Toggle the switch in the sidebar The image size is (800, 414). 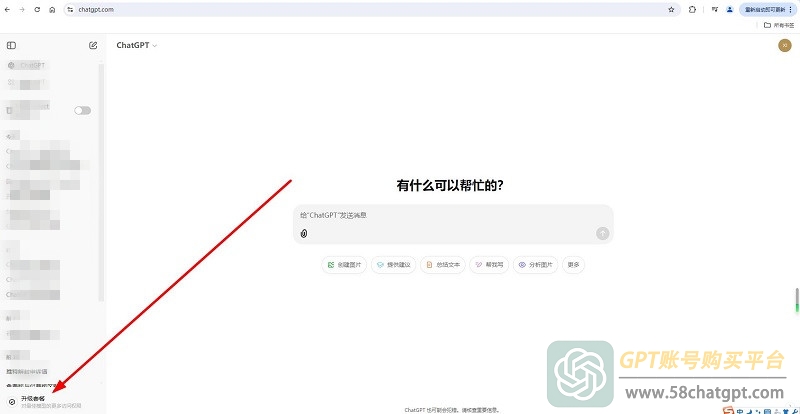(83, 110)
